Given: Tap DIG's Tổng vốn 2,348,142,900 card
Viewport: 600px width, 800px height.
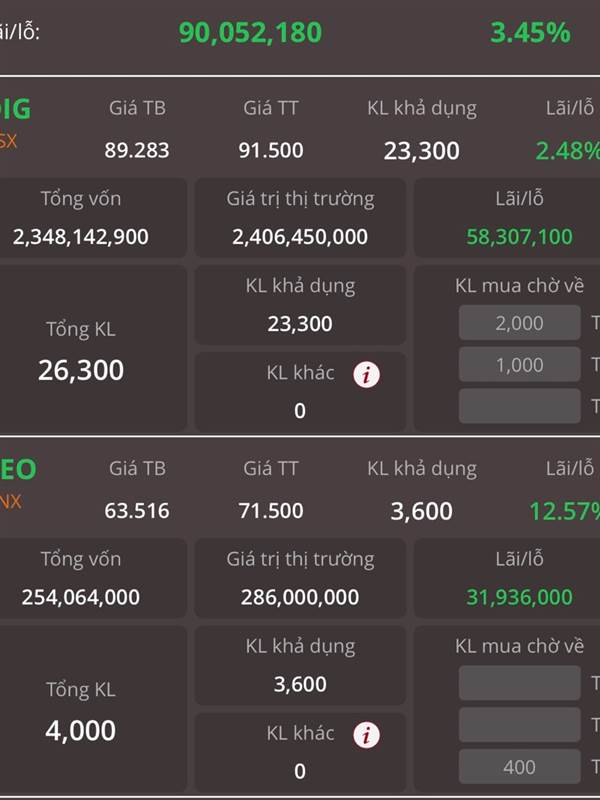Looking at the screenshot, I should 81,218.
